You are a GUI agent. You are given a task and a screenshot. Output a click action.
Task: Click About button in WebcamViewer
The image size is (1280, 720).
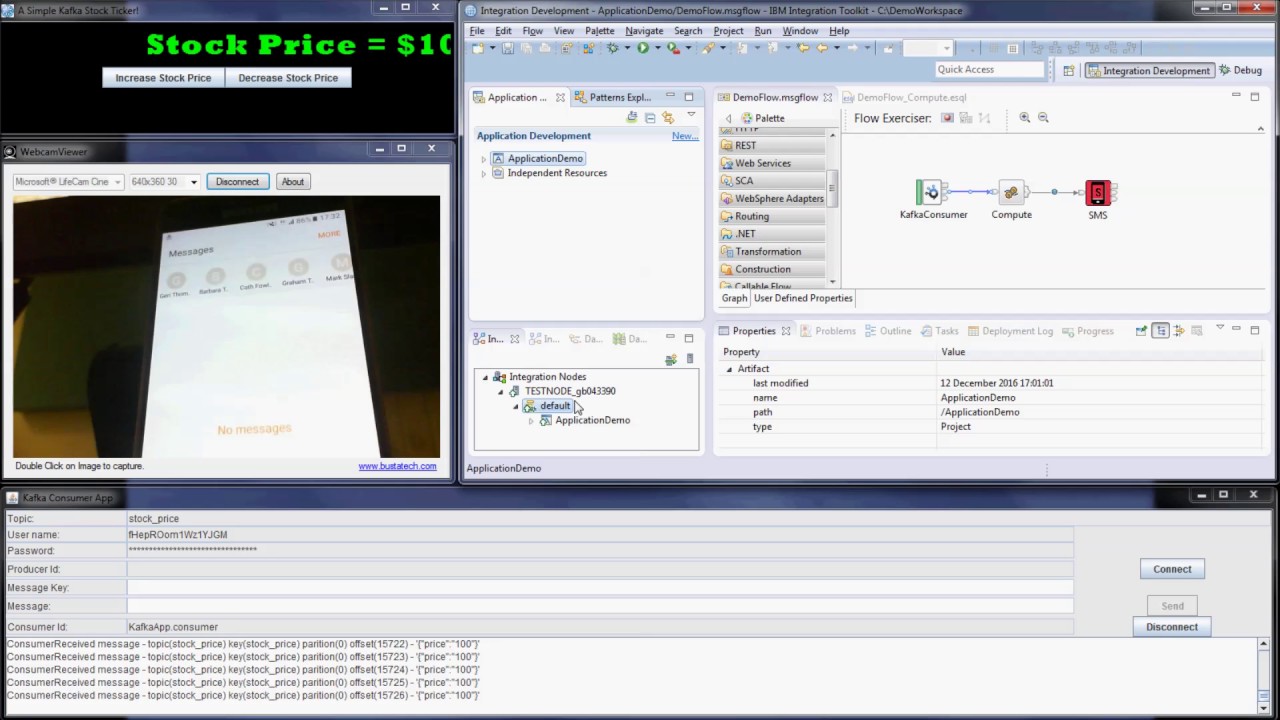tap(292, 182)
